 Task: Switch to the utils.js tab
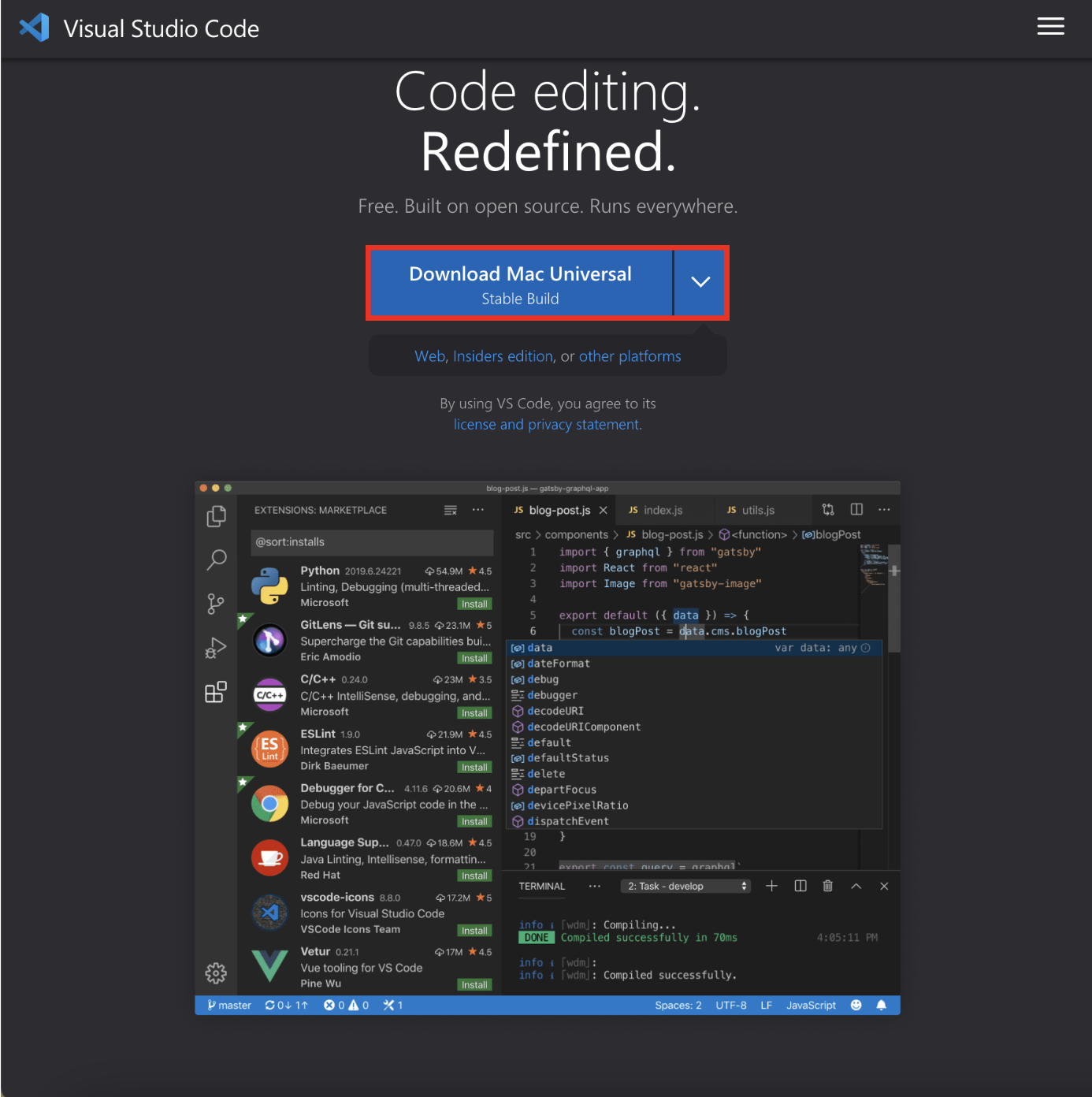point(755,510)
